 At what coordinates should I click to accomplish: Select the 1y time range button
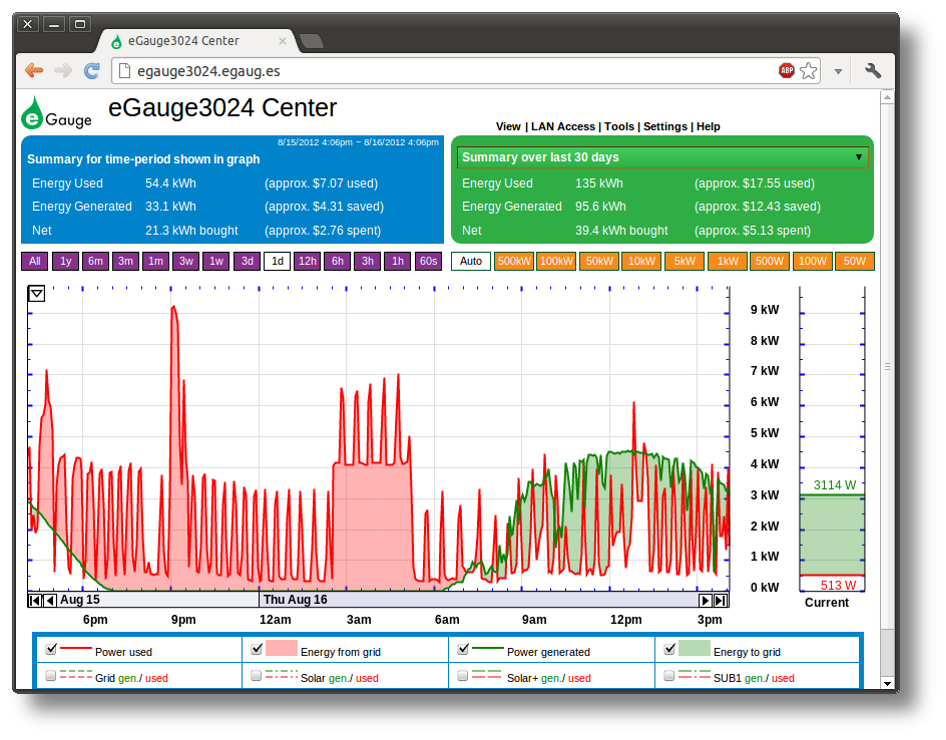click(65, 261)
